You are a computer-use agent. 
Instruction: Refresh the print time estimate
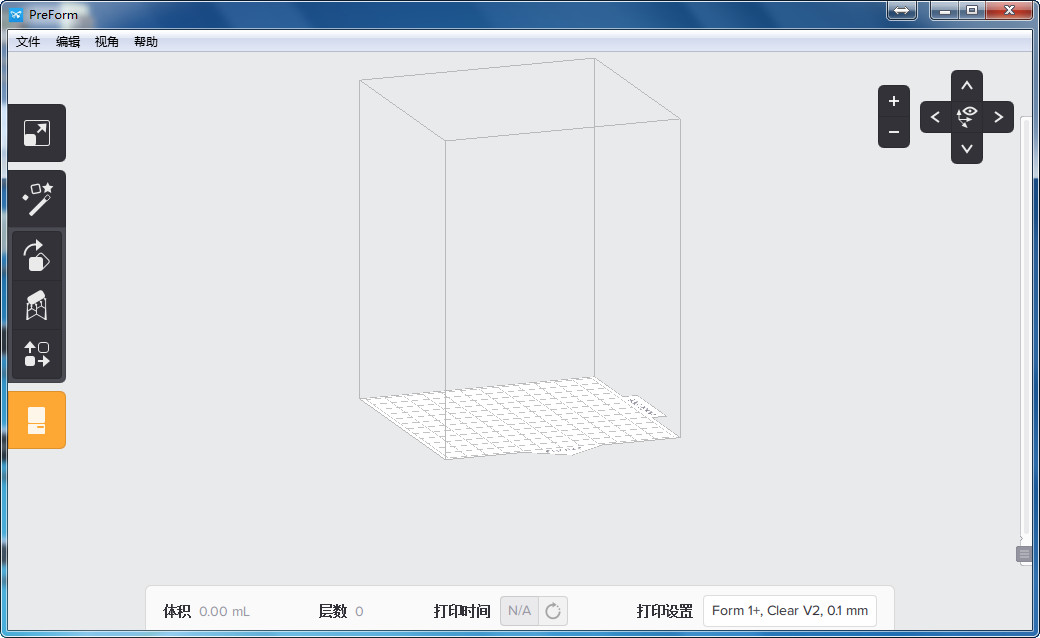coord(552,611)
